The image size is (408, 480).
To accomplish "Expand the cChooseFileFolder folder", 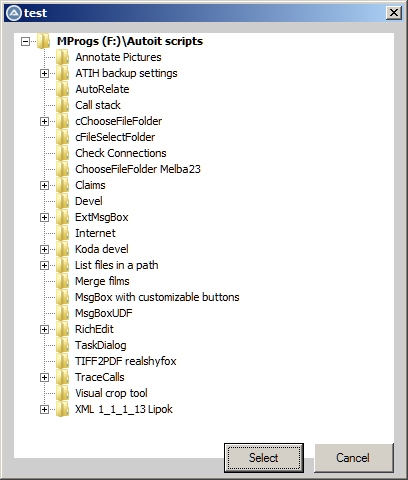I will [44, 121].
